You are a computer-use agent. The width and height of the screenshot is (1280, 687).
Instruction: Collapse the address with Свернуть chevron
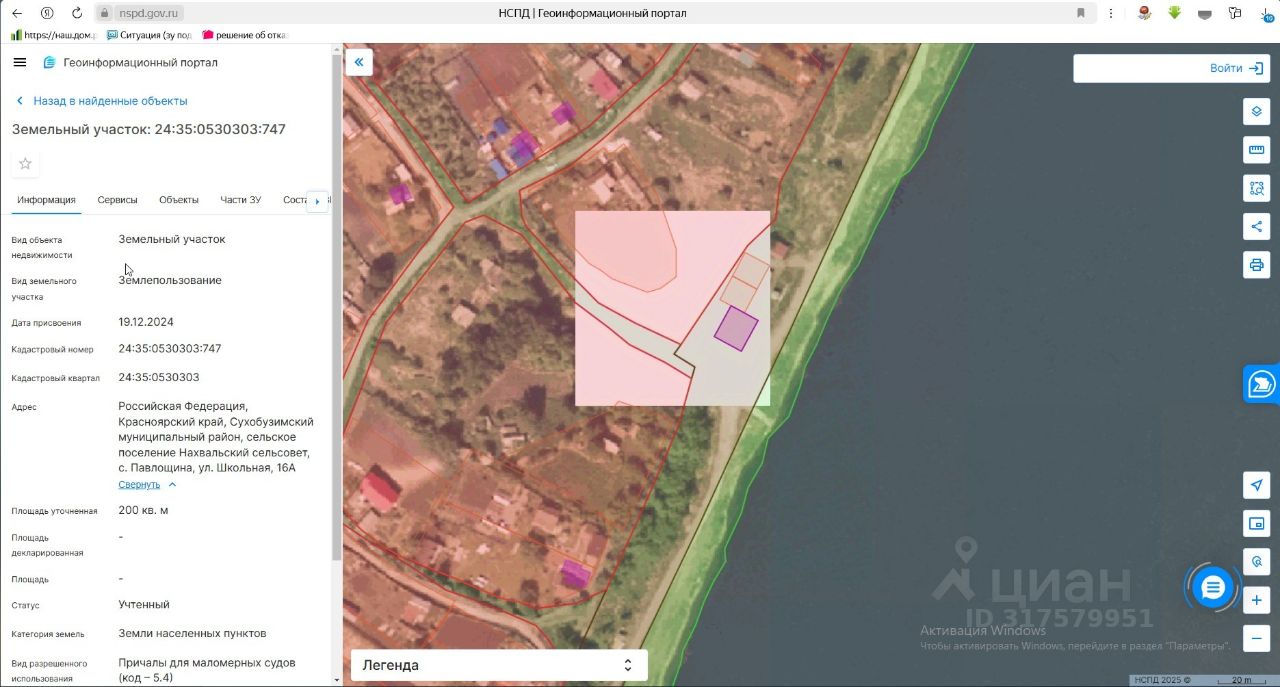[172, 484]
